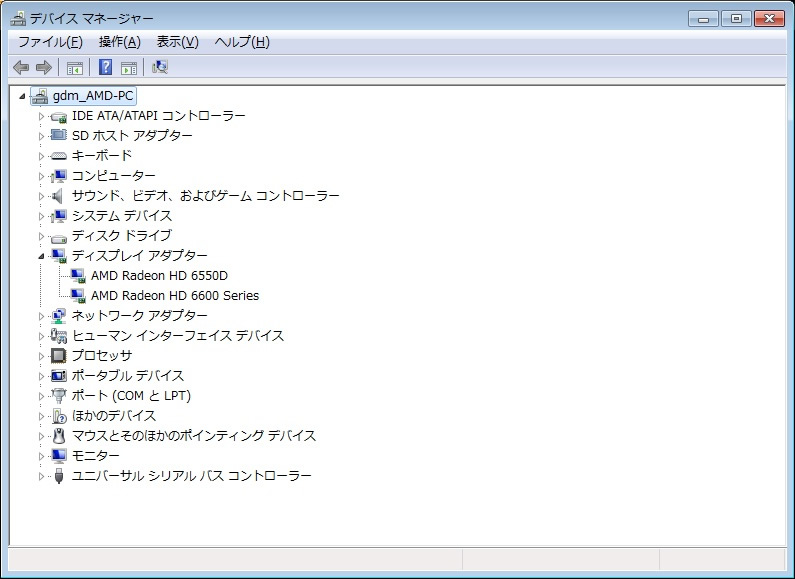Open the ヘルプ(H) menu
This screenshot has width=795, height=579.
click(242, 42)
